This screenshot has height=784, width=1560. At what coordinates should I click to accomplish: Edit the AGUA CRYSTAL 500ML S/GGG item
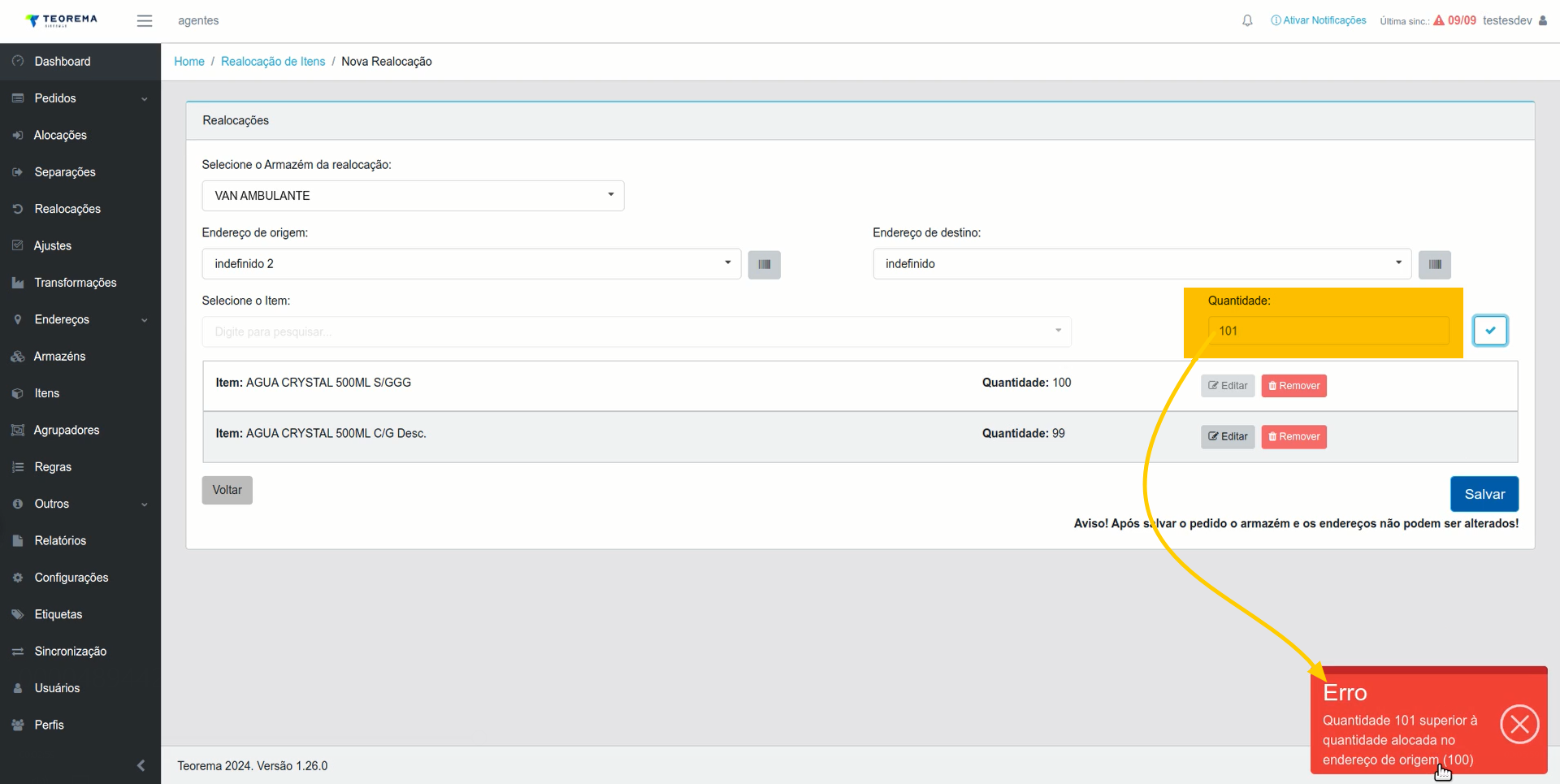[1228, 386]
